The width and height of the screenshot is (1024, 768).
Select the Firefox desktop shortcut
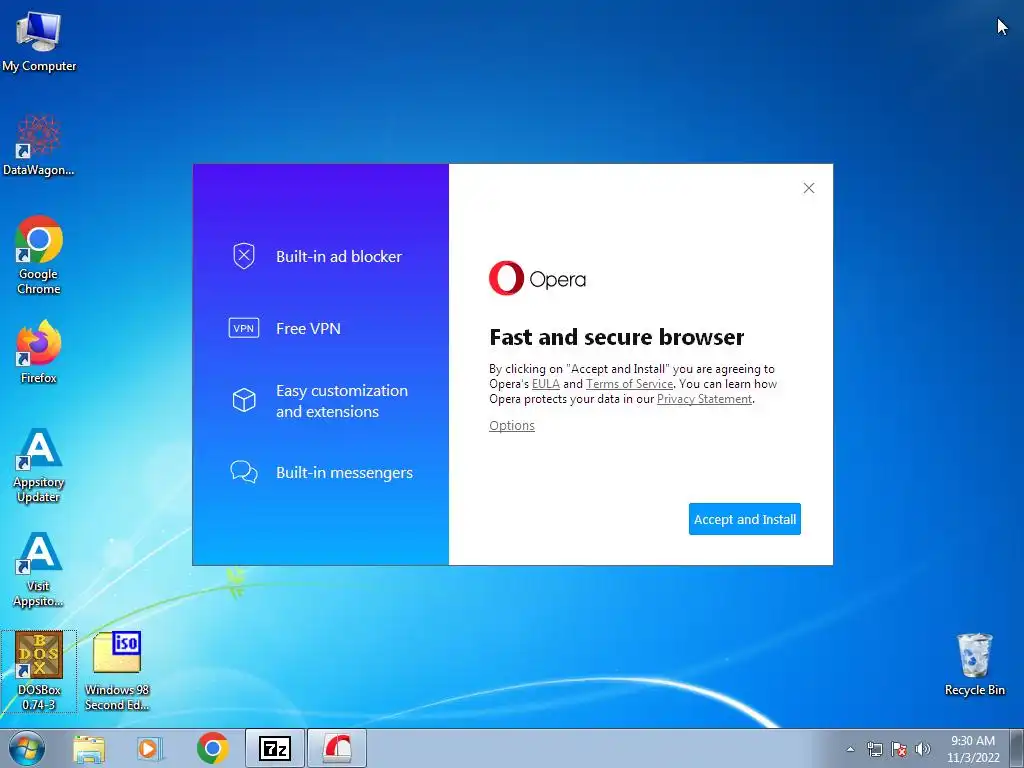point(39,351)
